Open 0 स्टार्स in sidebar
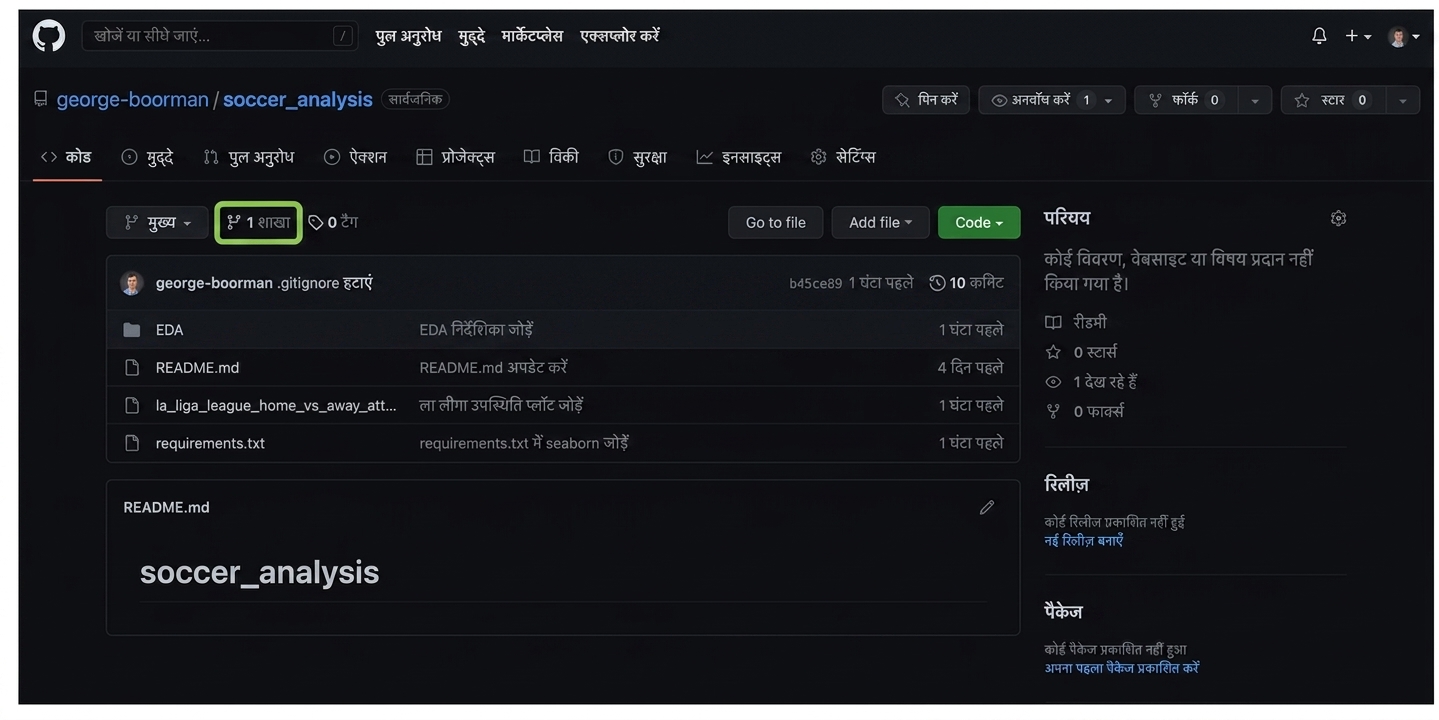 (1081, 352)
